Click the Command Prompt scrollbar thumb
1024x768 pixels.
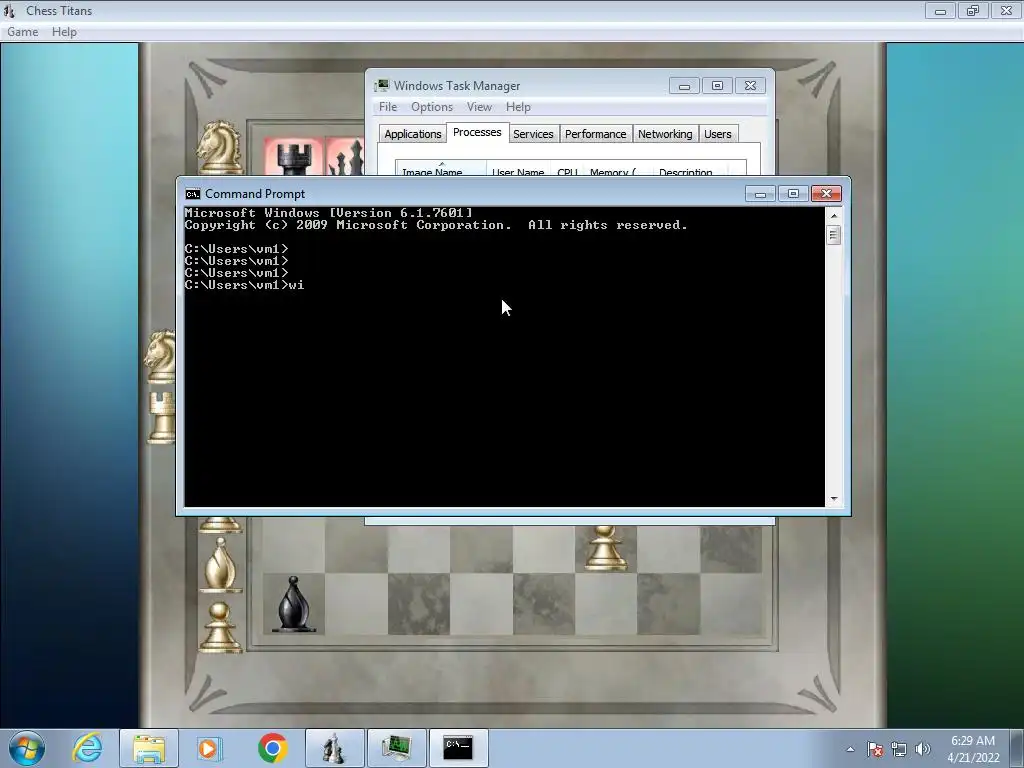click(x=833, y=234)
